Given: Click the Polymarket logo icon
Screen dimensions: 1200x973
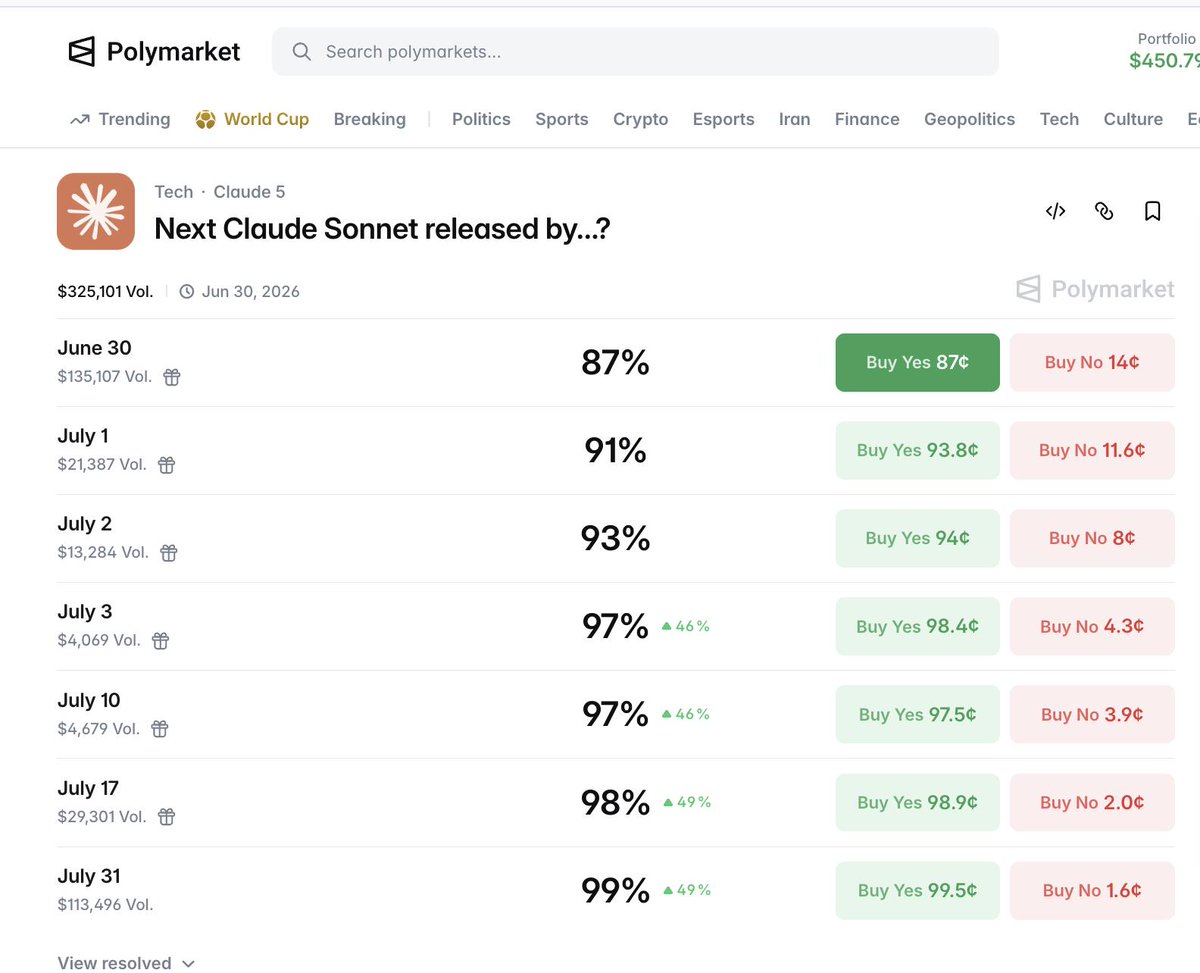Looking at the screenshot, I should 81,51.
